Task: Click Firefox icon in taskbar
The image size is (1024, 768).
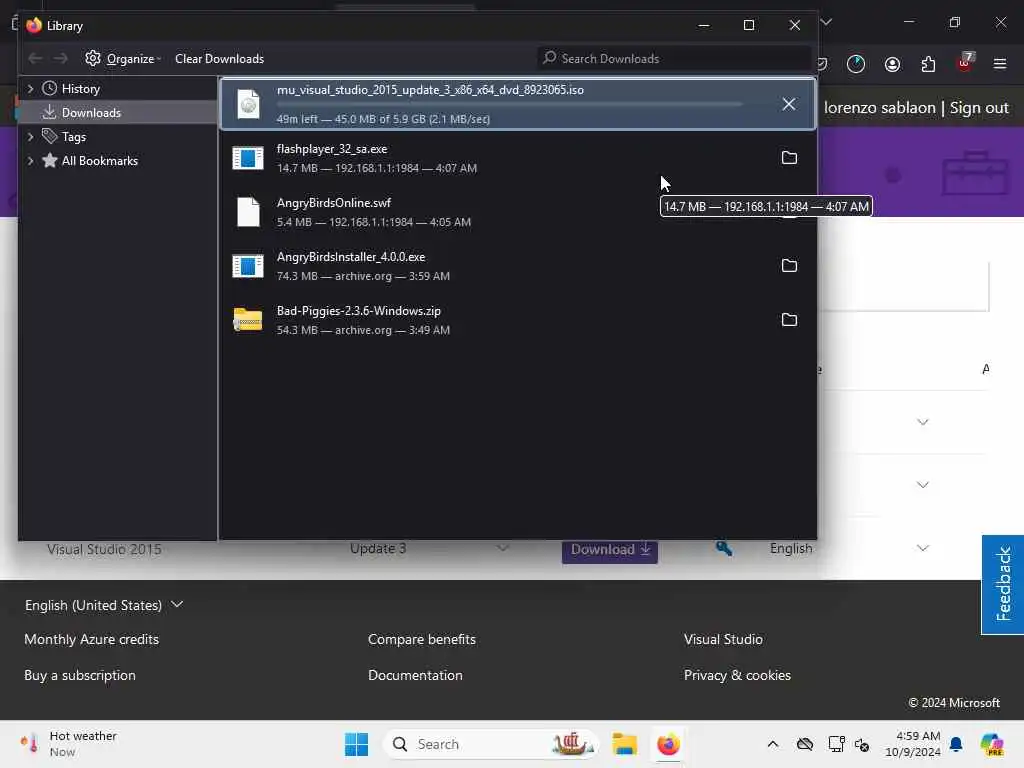Action: pyautogui.click(x=668, y=744)
